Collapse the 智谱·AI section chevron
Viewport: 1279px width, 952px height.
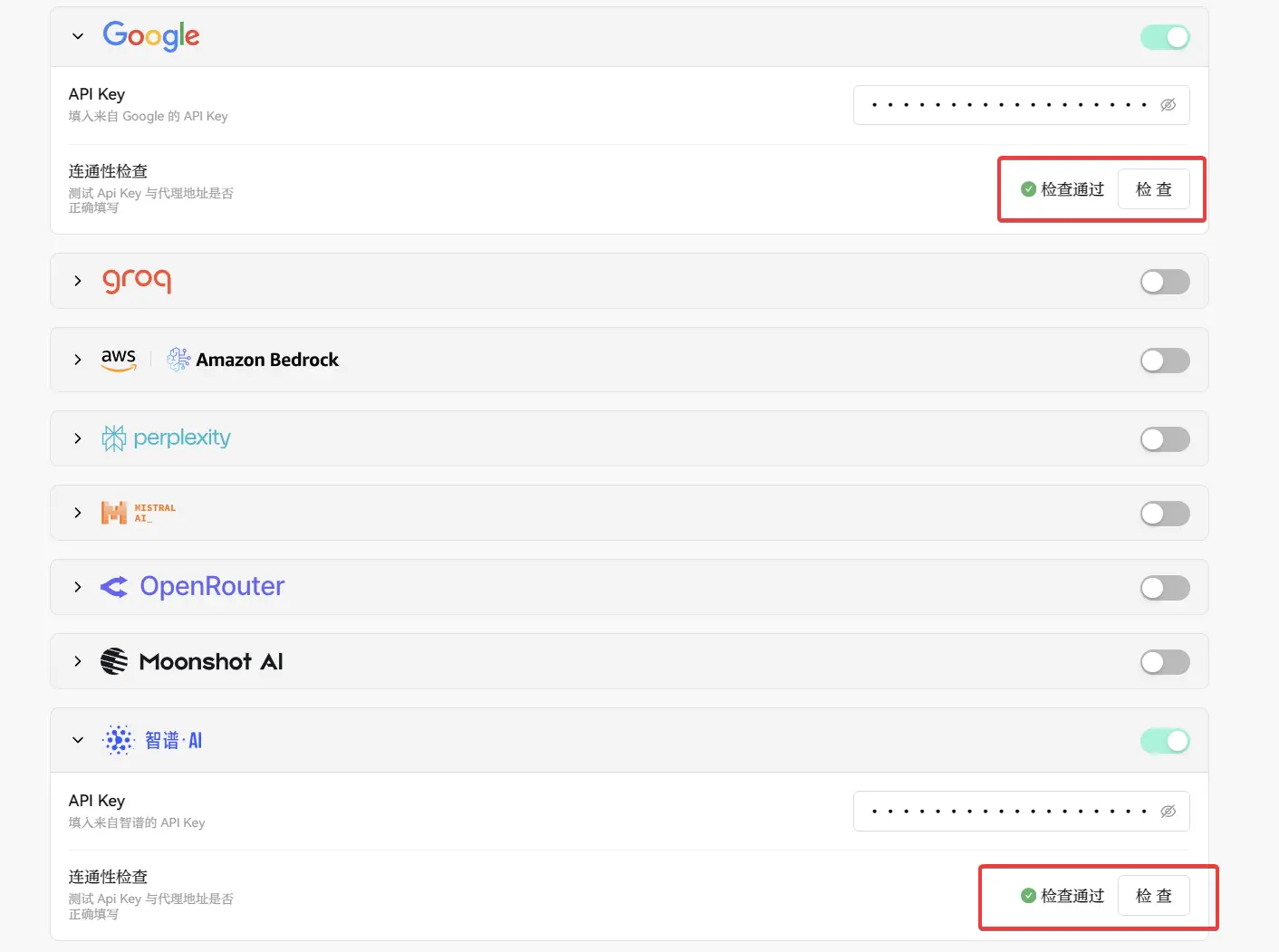(78, 740)
